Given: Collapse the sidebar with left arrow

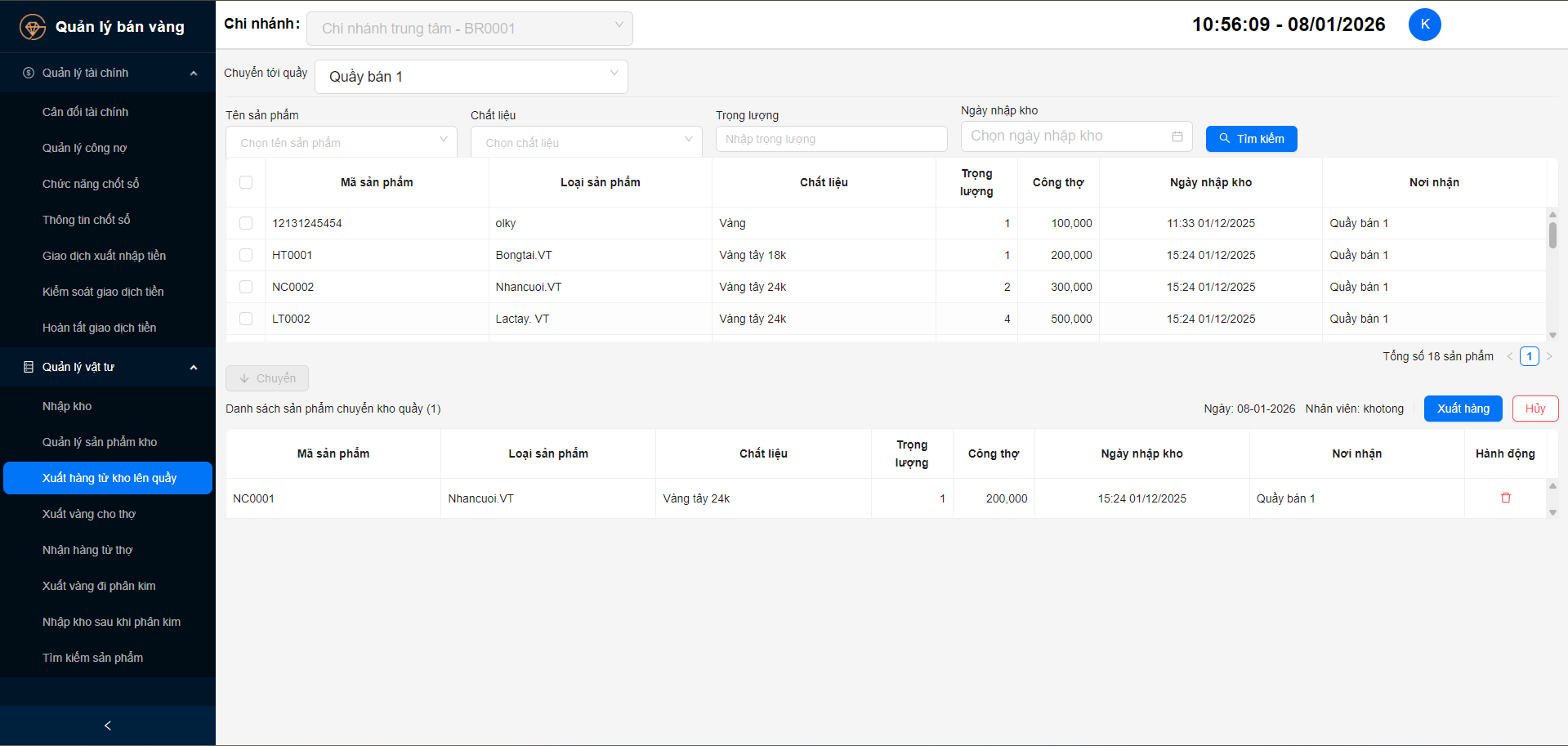Looking at the screenshot, I should (x=107, y=725).
